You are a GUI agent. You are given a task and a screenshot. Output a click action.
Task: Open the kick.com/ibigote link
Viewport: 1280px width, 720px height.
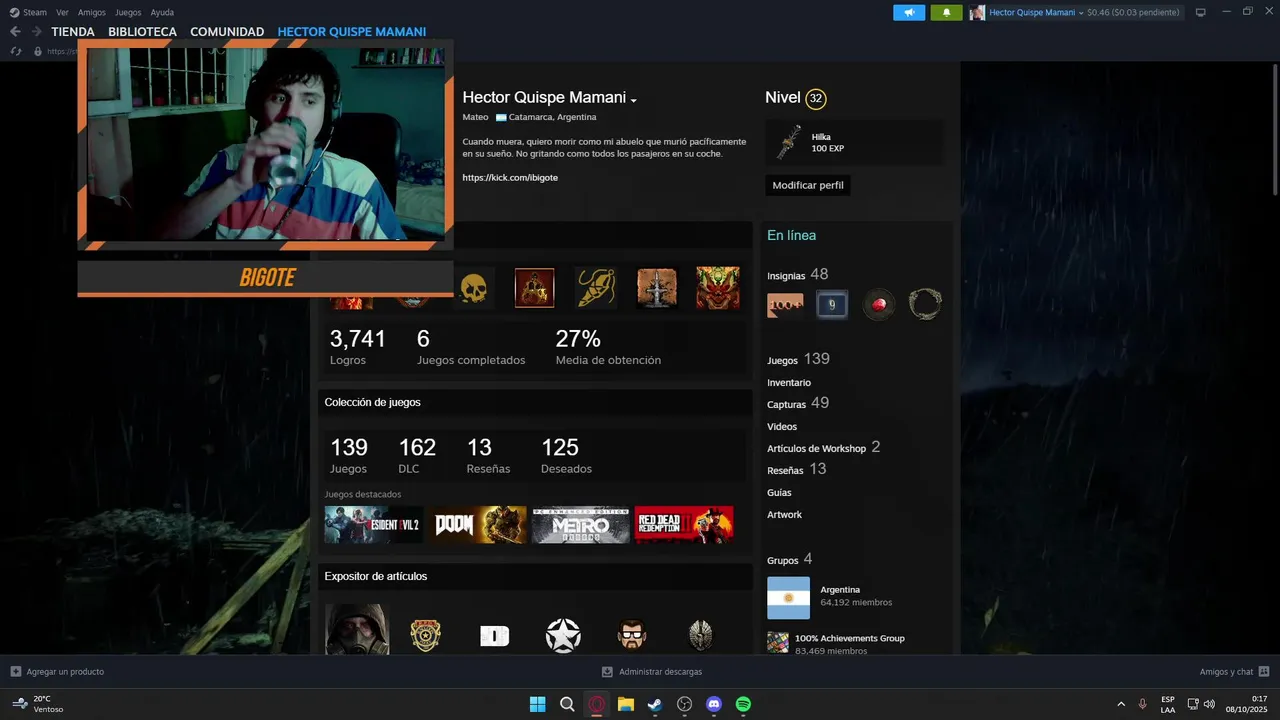point(510,177)
